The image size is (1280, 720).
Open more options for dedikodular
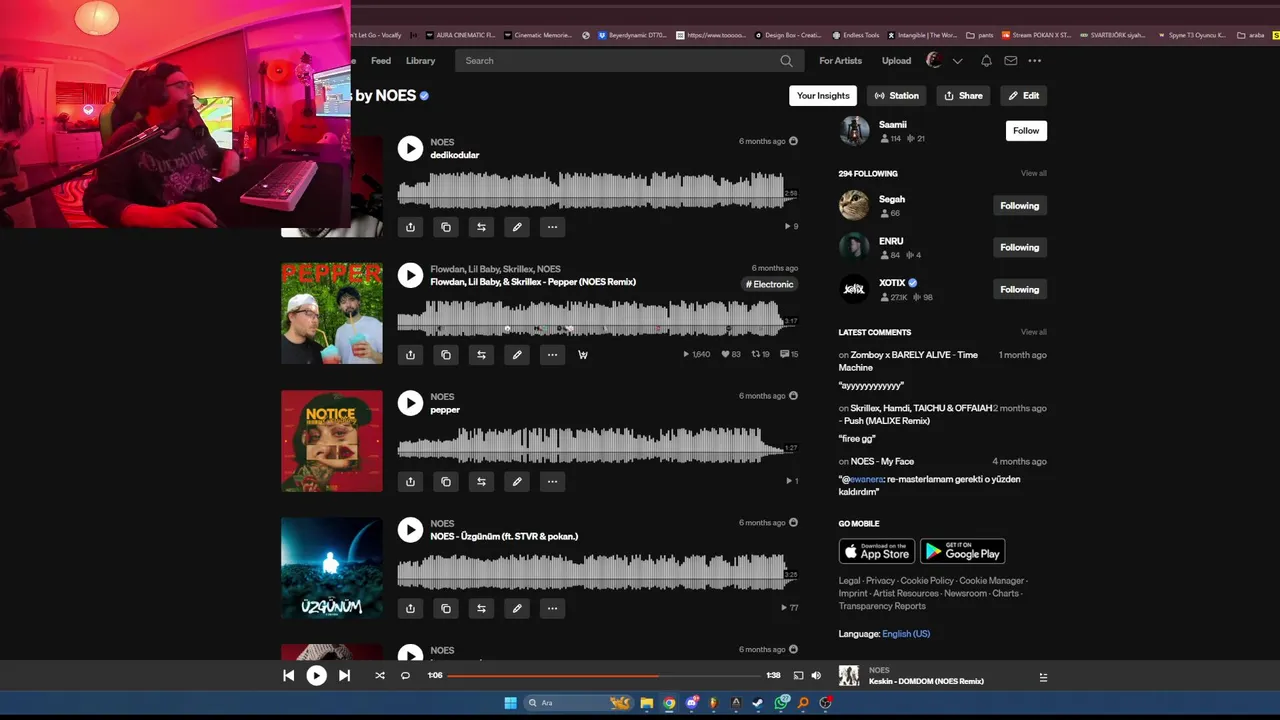552,227
